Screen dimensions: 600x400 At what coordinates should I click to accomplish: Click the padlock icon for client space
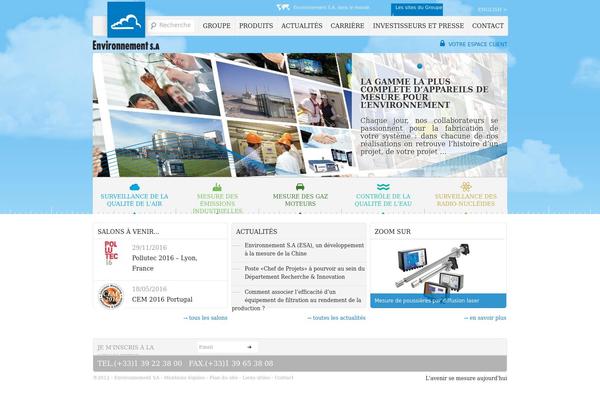tap(442, 44)
